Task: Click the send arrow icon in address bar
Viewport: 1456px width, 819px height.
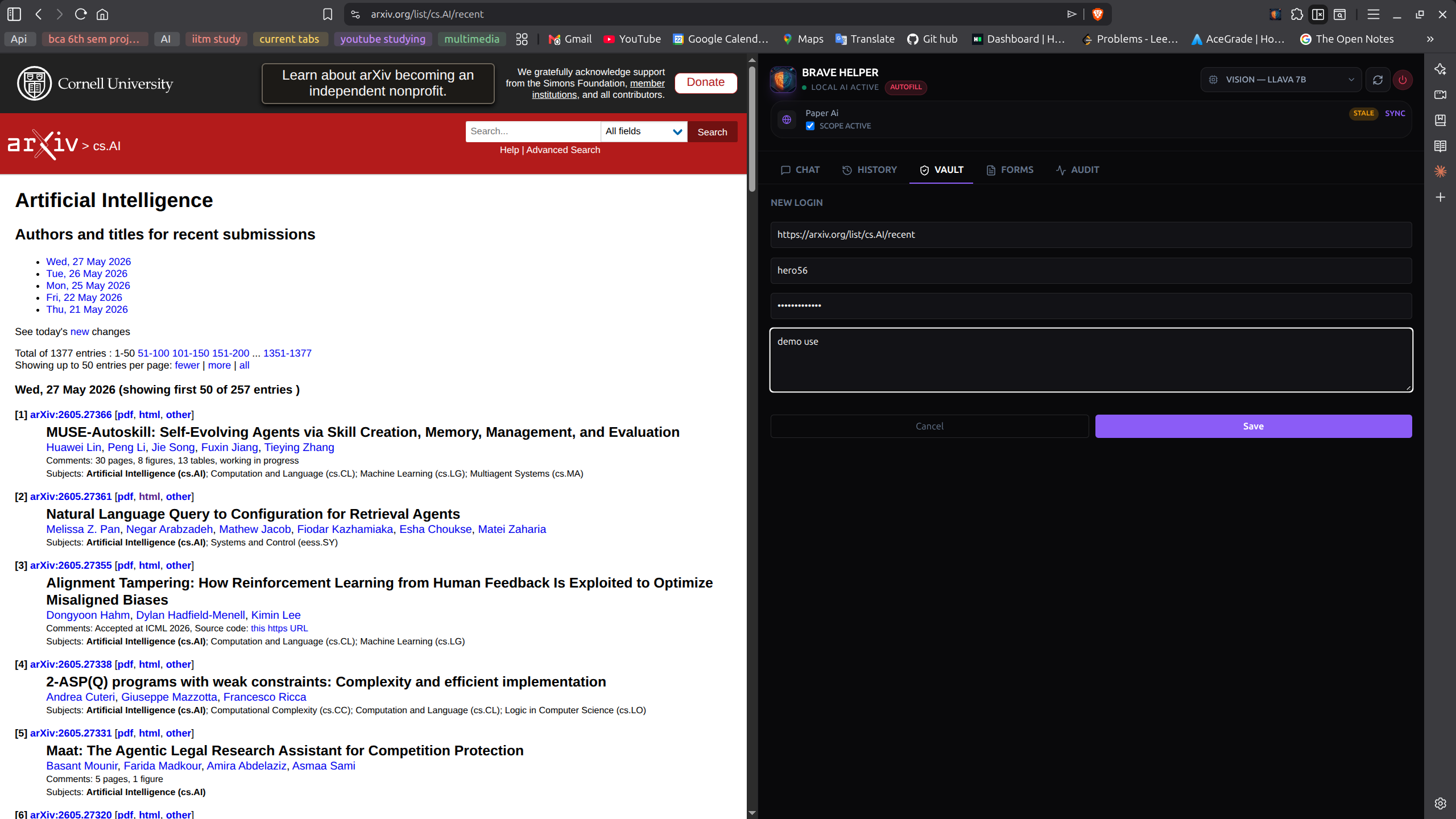Action: [1072, 14]
